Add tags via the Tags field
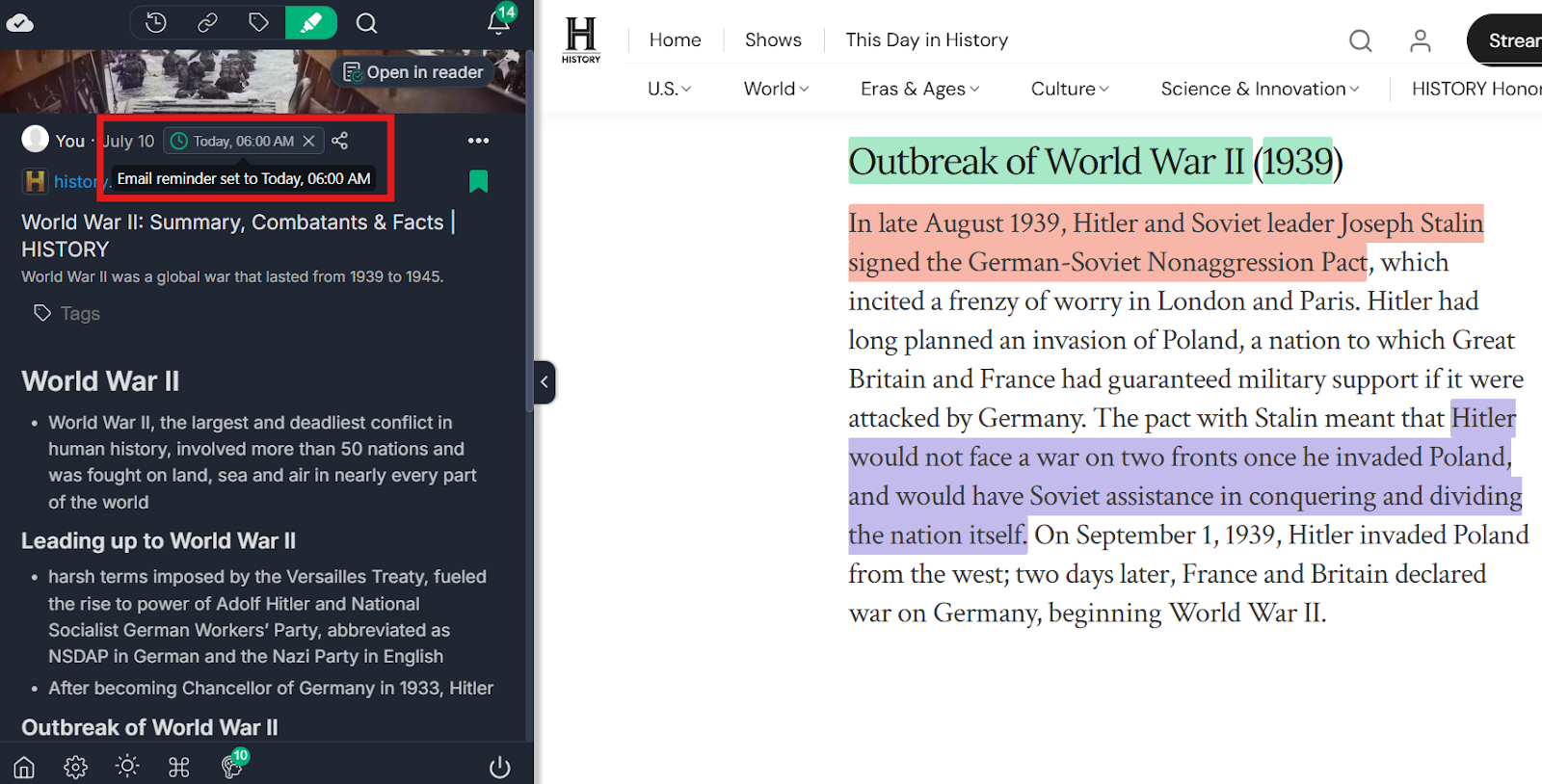Image resolution: width=1542 pixels, height=784 pixels. tap(67, 313)
